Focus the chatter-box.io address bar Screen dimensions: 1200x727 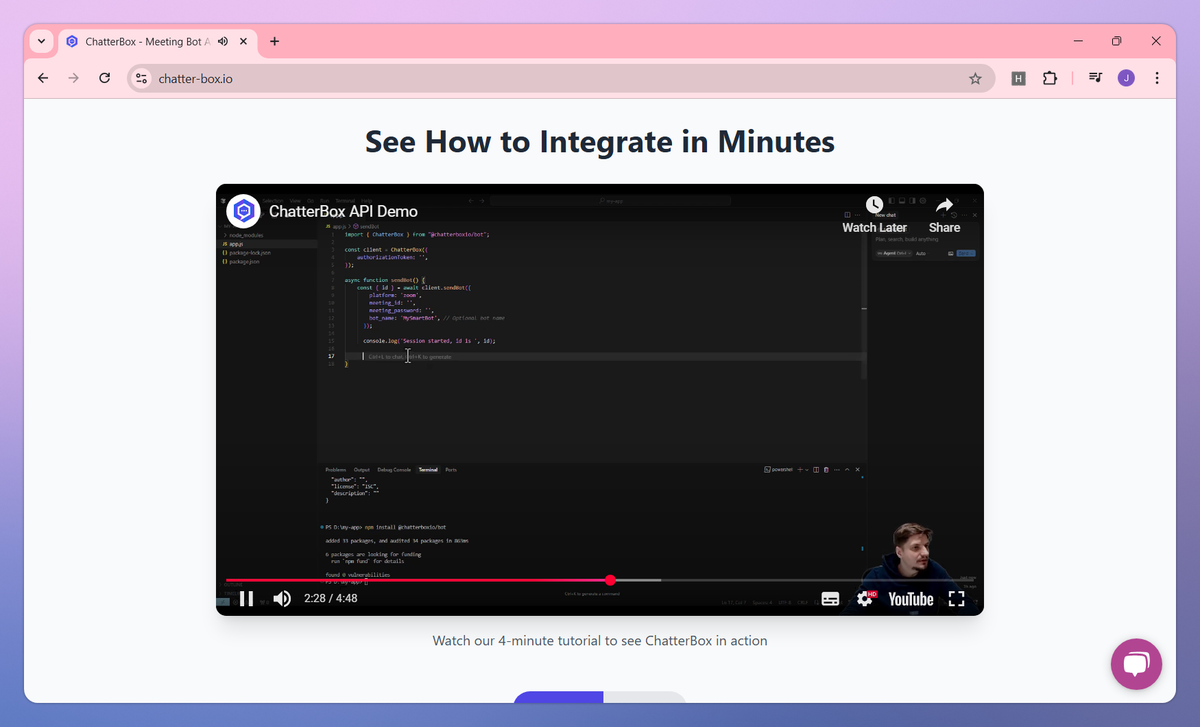(560, 78)
